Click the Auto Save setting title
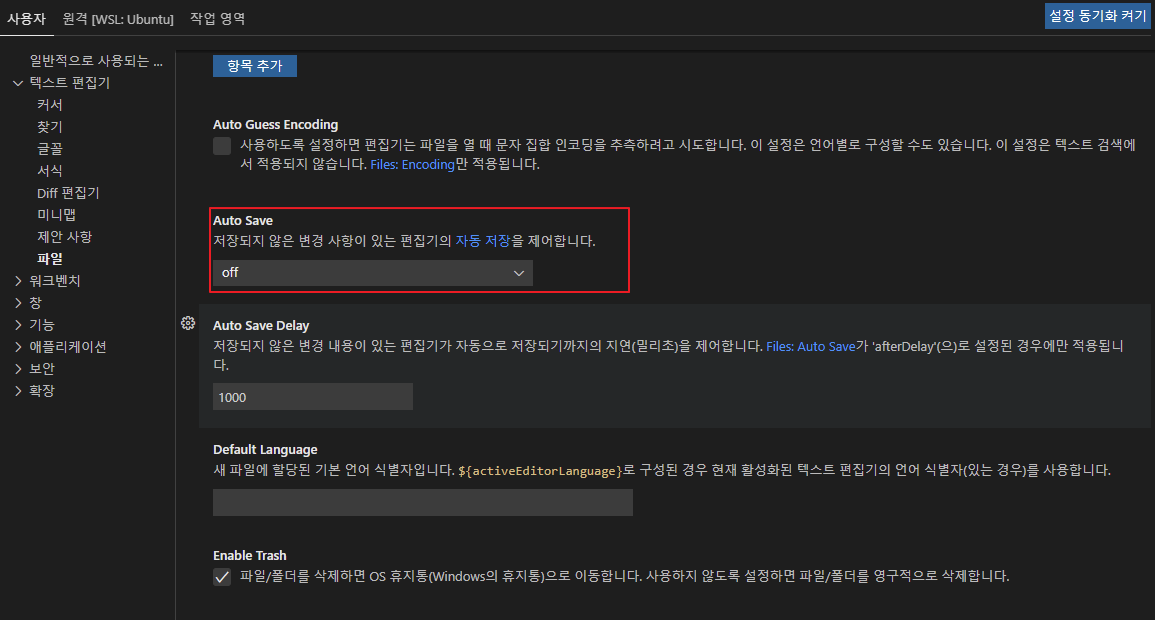Image resolution: width=1155 pixels, height=620 pixels. tap(243, 220)
